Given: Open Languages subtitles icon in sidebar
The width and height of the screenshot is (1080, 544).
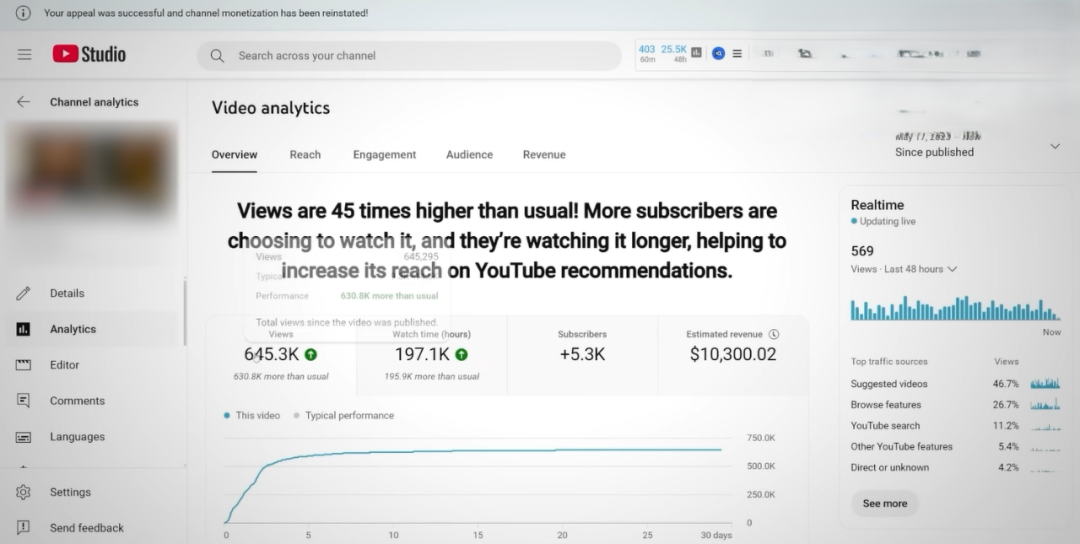Looking at the screenshot, I should 24,437.
